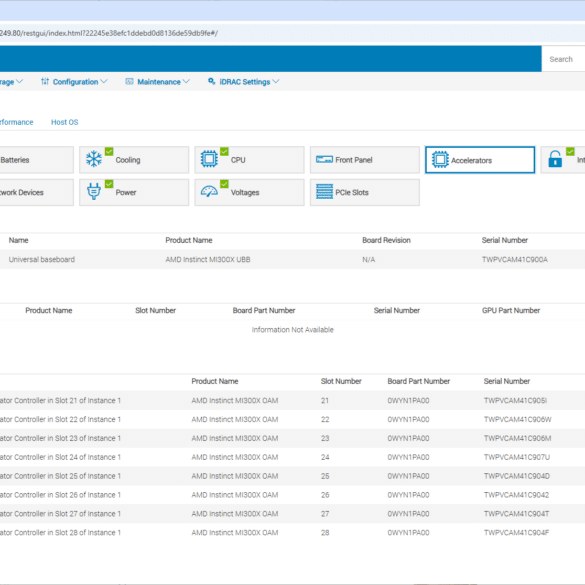Switch to the Host OS tab

click(65, 122)
